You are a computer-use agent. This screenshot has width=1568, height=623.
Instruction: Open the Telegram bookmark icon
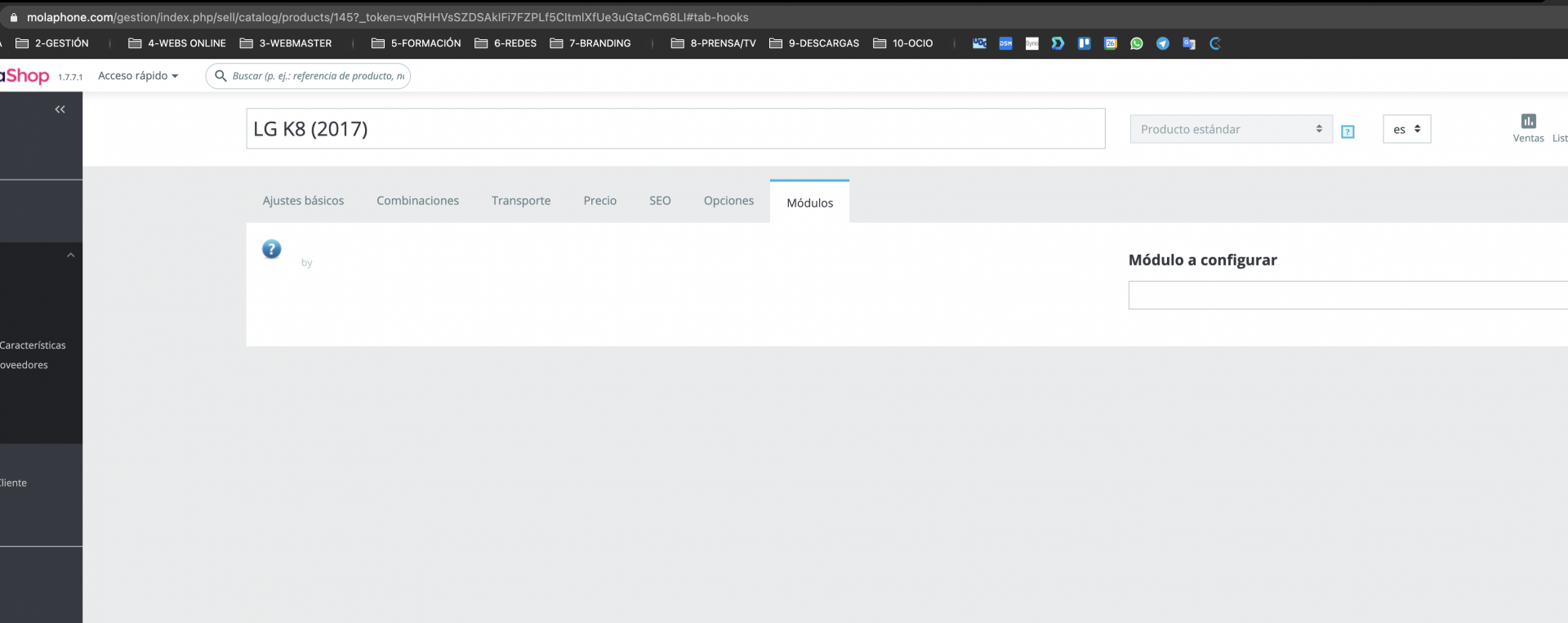pyautogui.click(x=1162, y=43)
